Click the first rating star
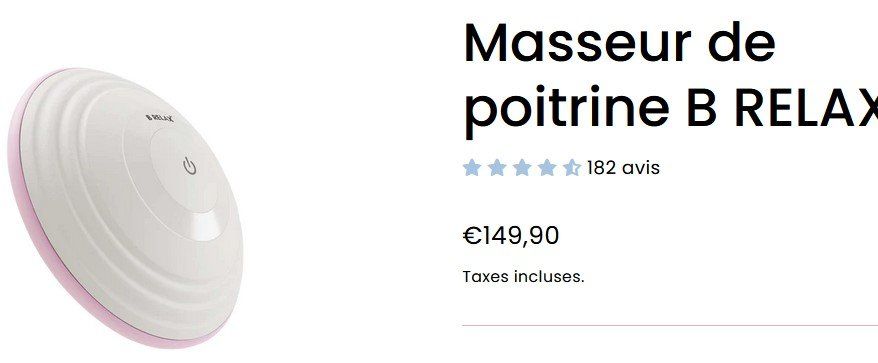Screen dimensions: 878x363 coord(472,167)
